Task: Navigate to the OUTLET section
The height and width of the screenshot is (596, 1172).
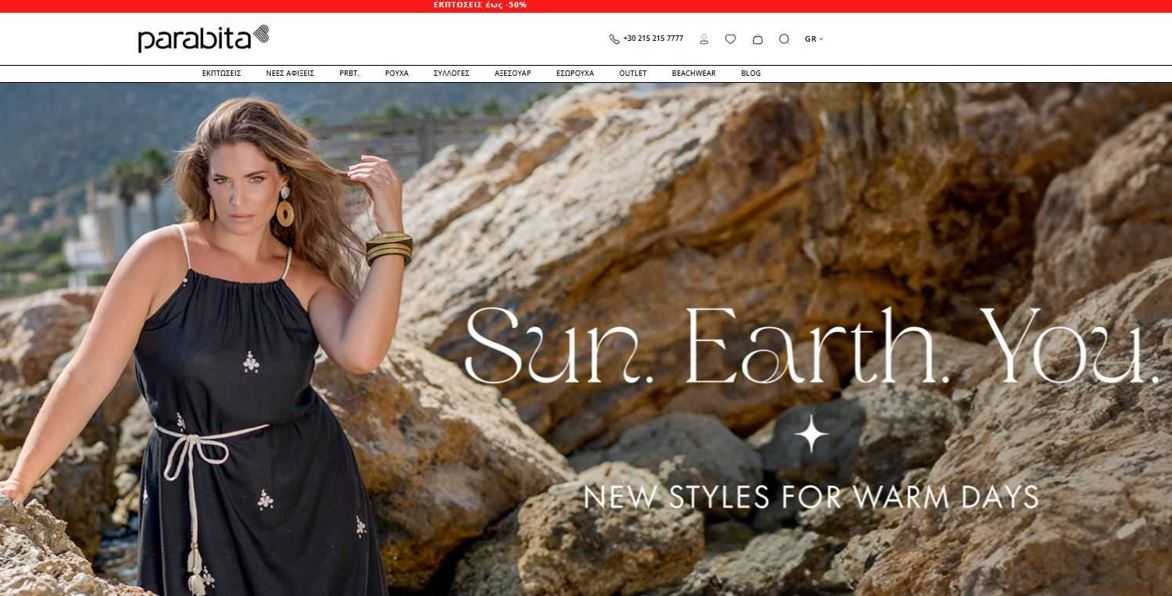Action: [633, 73]
